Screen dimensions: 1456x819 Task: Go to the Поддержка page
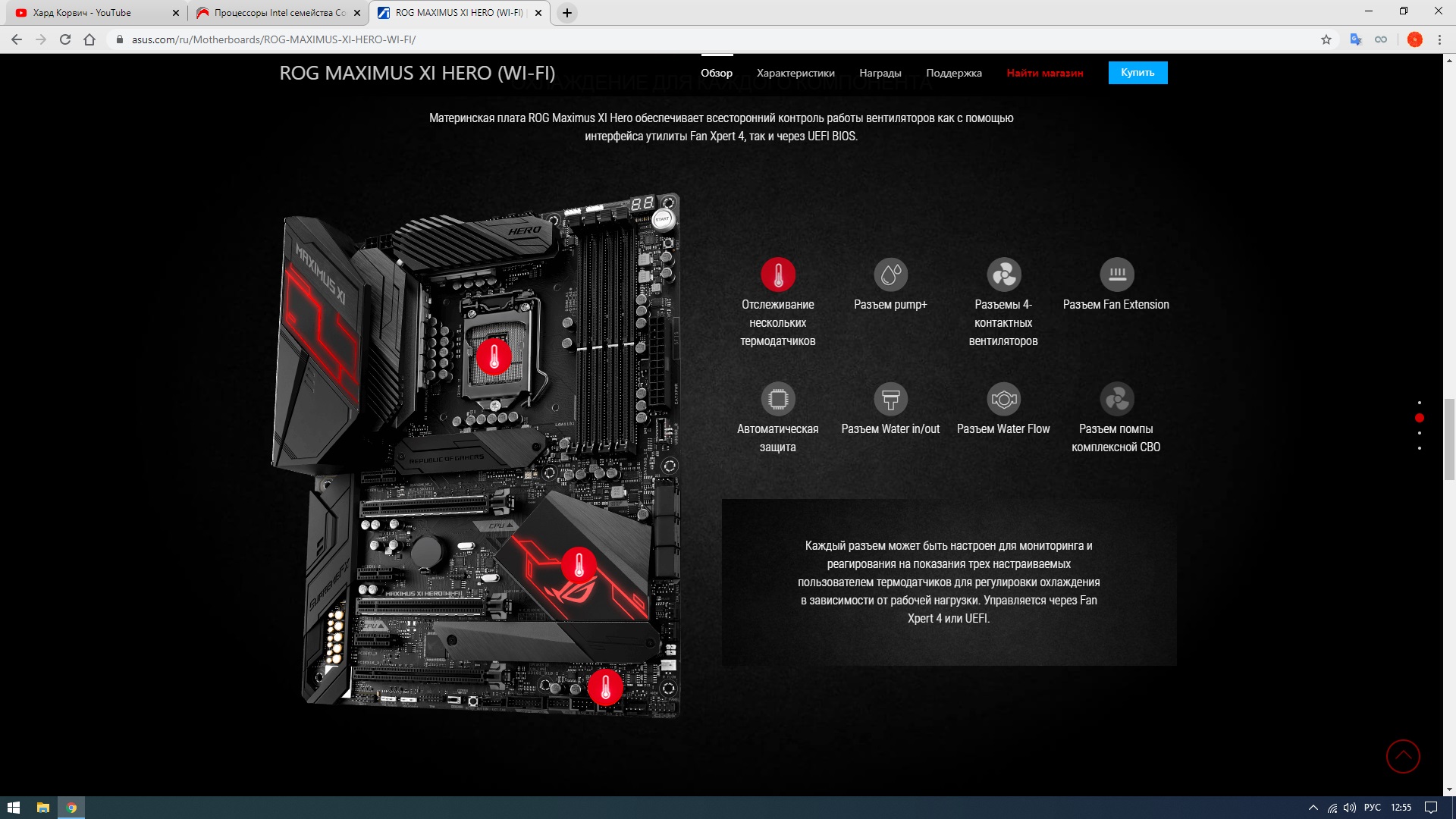coord(953,73)
